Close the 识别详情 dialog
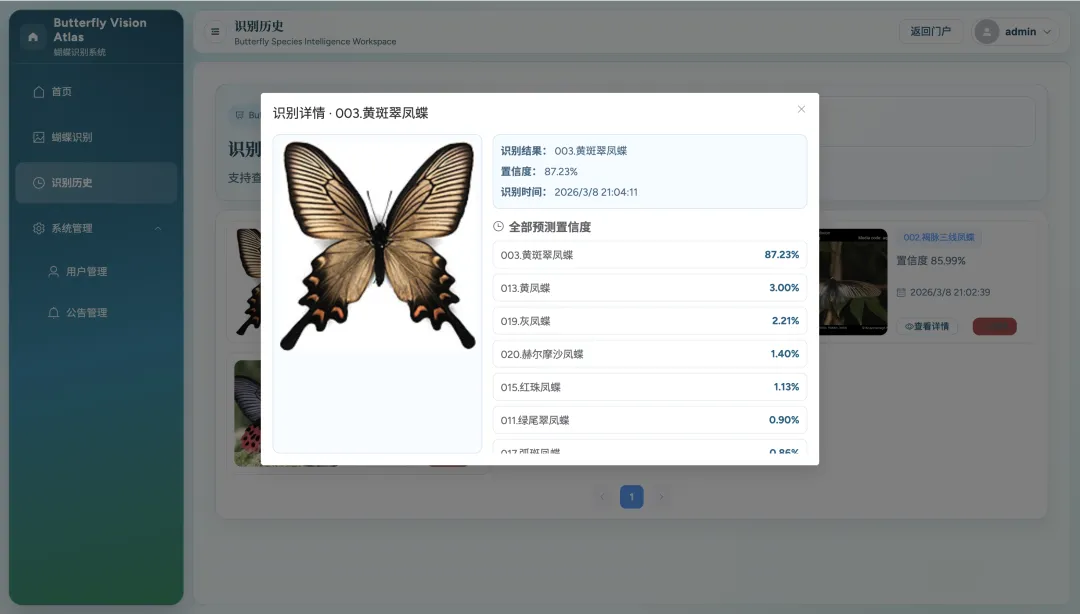The image size is (1080, 614). (801, 109)
